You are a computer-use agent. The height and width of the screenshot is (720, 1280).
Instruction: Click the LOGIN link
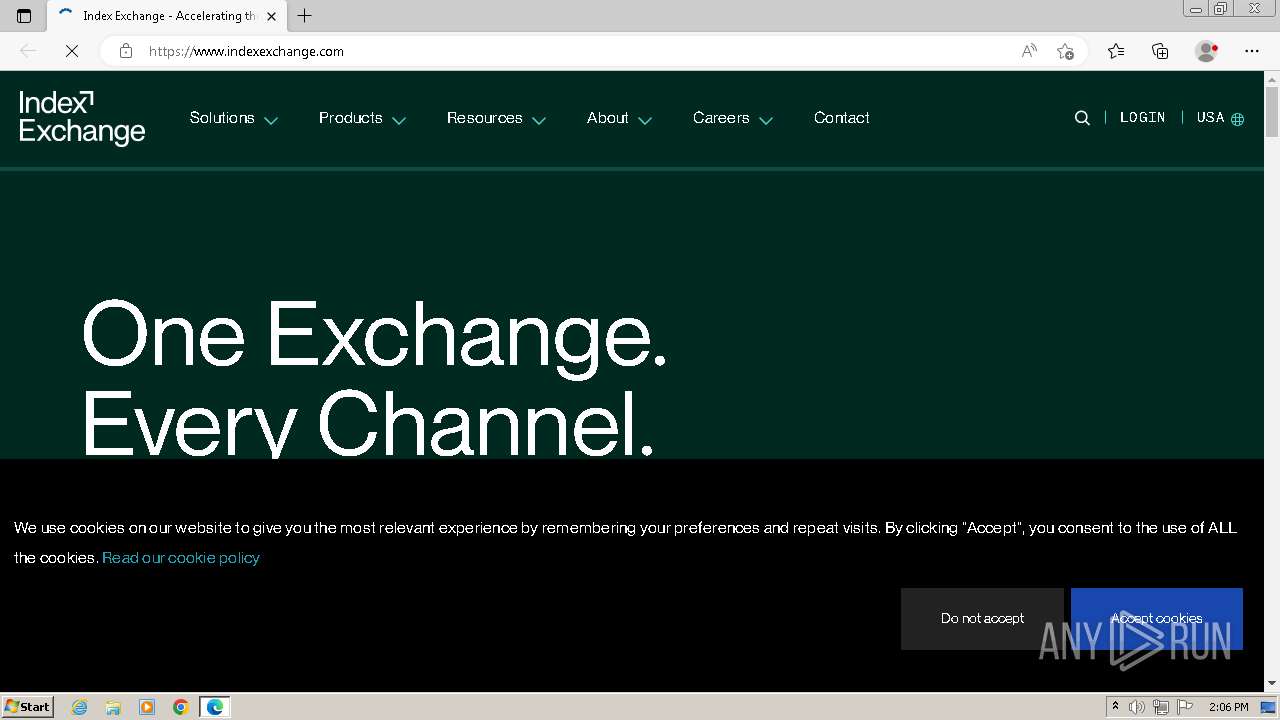[x=1142, y=117]
